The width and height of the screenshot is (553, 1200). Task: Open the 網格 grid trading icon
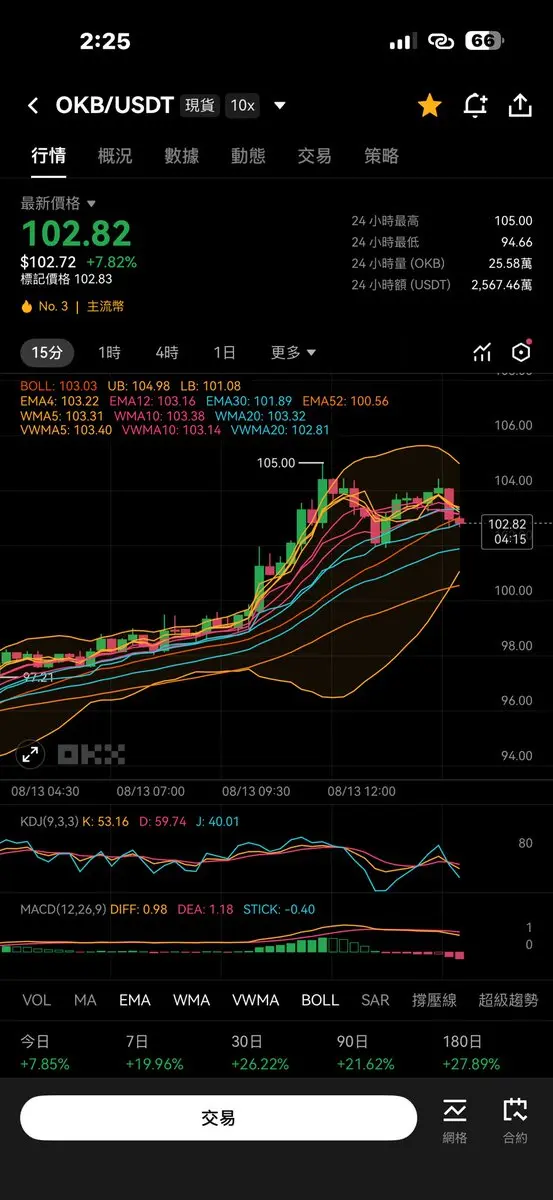pos(455,1120)
